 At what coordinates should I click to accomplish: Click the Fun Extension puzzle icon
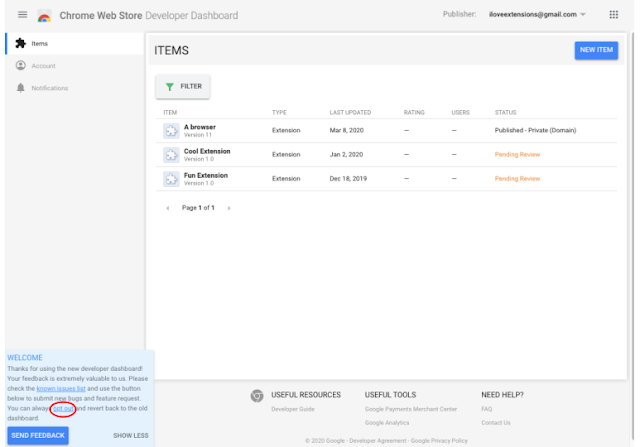pyautogui.click(x=171, y=179)
